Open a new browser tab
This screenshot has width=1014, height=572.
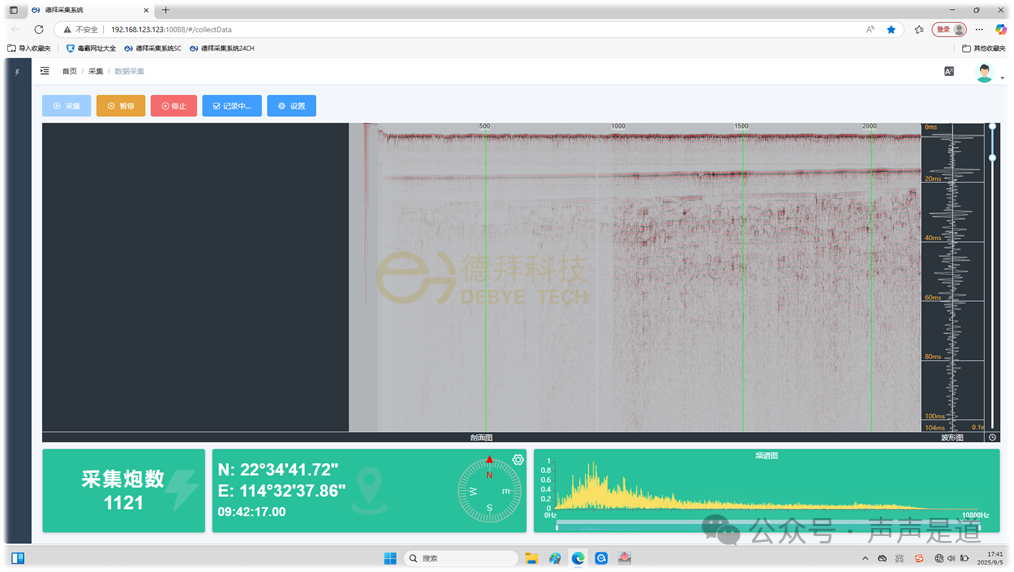pyautogui.click(x=166, y=10)
